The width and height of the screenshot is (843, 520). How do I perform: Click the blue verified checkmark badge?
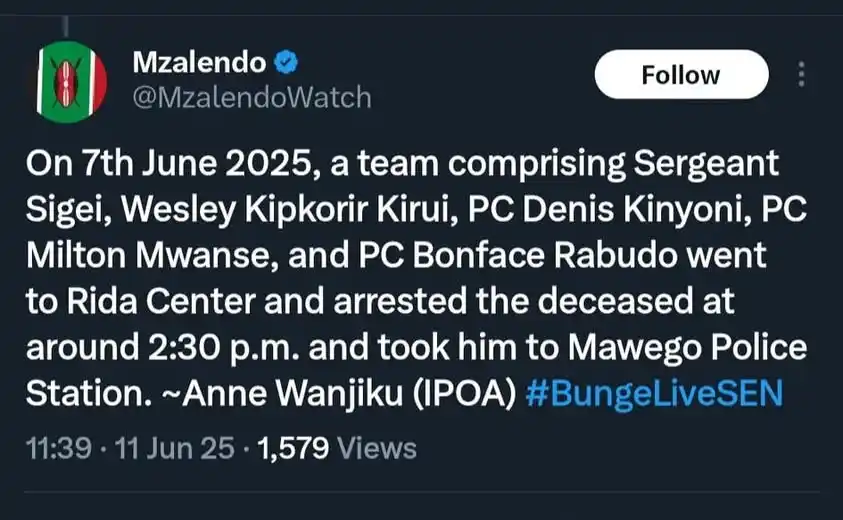[x=286, y=62]
